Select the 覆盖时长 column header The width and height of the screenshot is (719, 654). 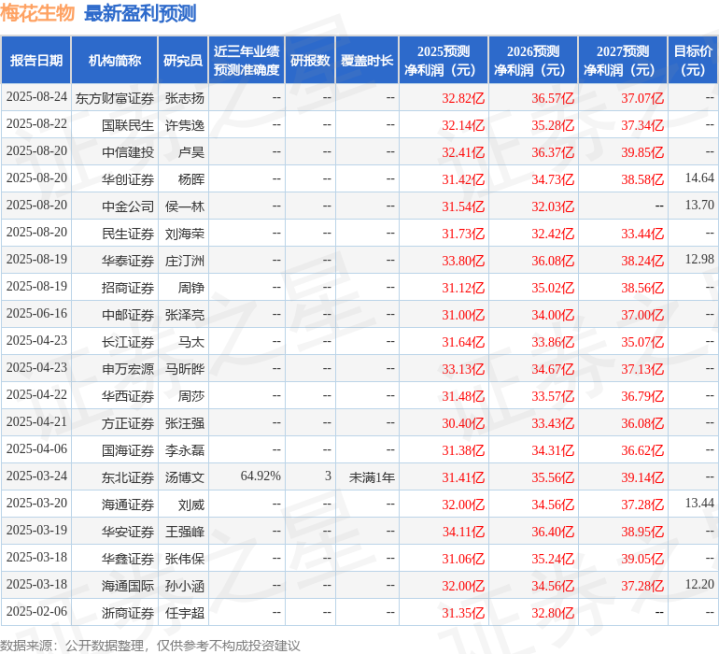tap(366, 60)
